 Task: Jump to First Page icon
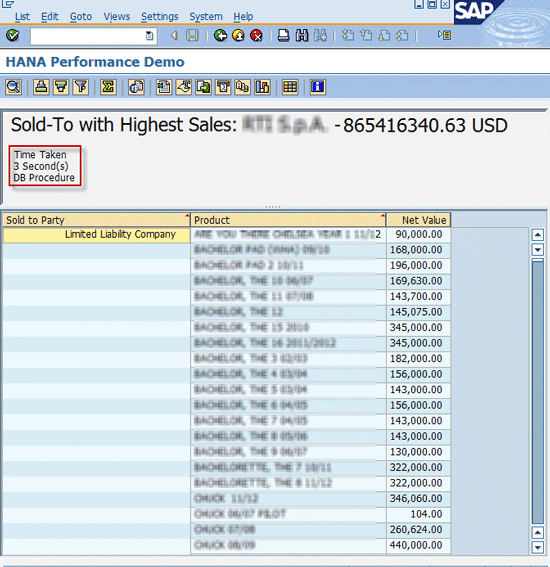click(x=348, y=35)
